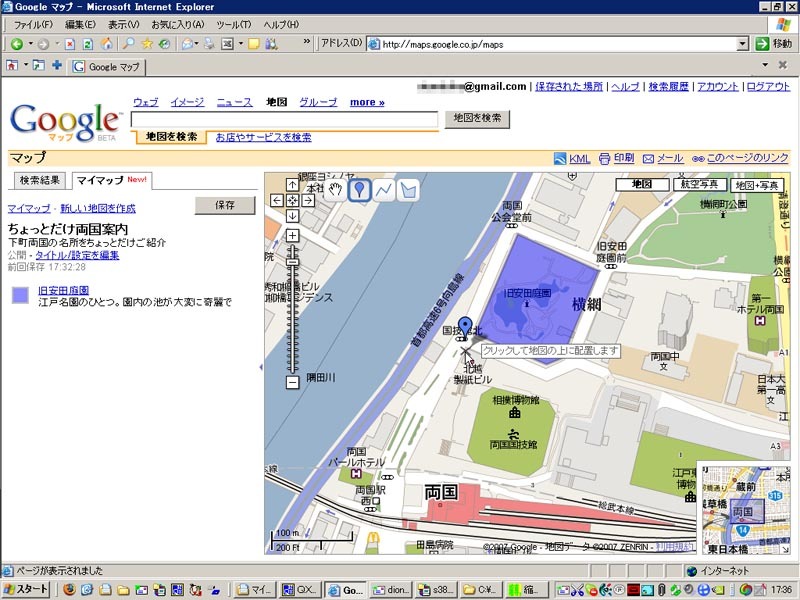Pan the map right with arrow button
The height and width of the screenshot is (600, 800).
point(308,200)
